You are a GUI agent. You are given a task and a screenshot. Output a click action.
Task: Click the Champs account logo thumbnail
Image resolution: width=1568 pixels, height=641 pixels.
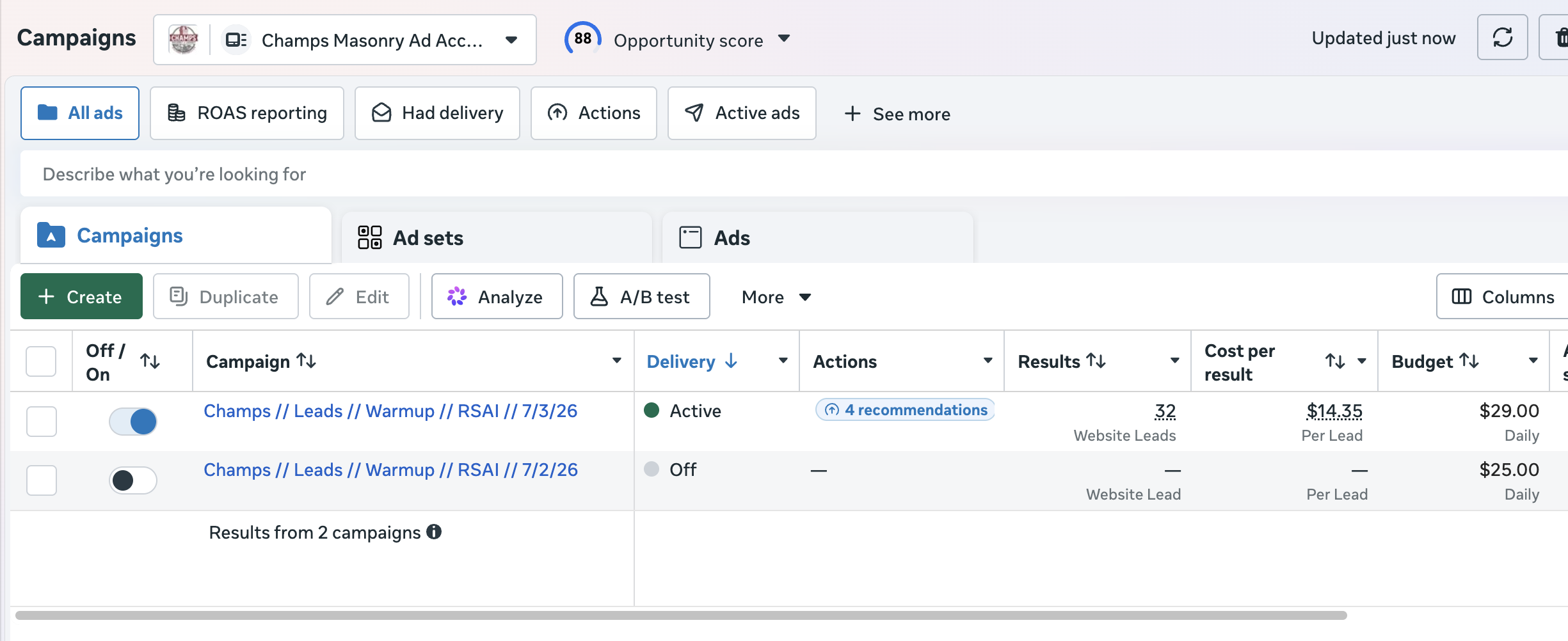click(184, 40)
